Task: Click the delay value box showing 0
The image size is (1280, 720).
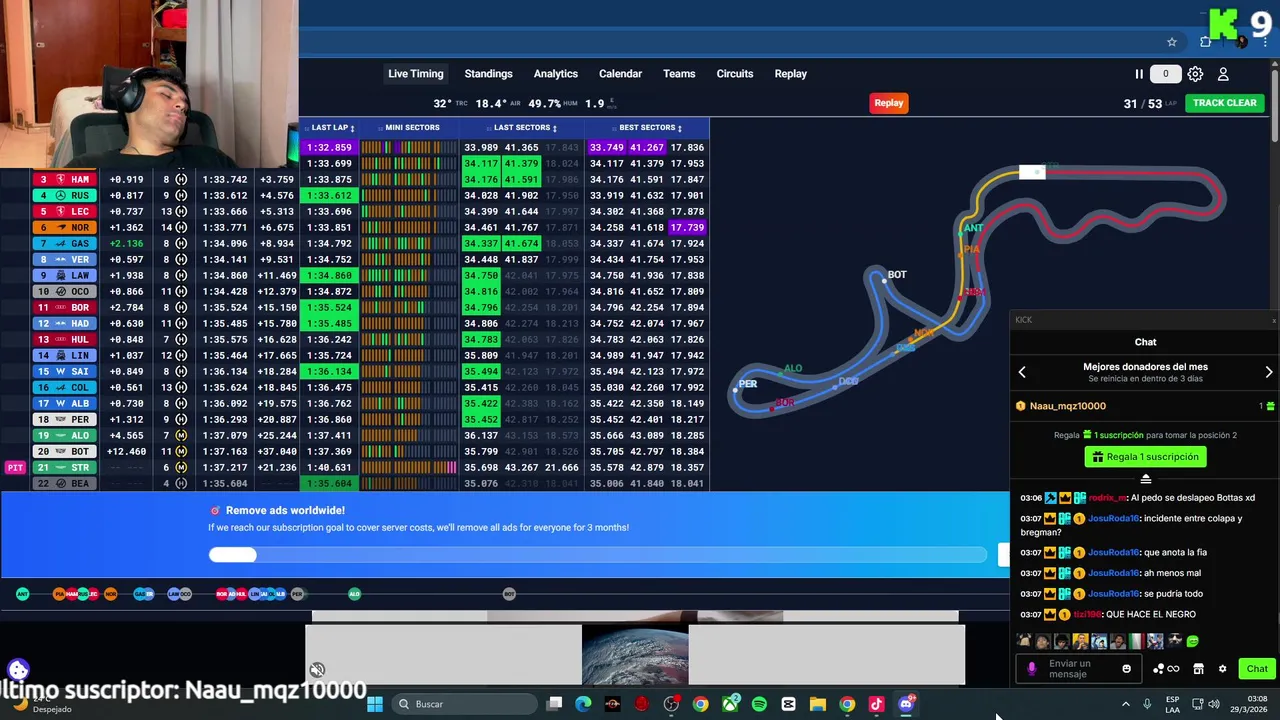Action: 1165,74
